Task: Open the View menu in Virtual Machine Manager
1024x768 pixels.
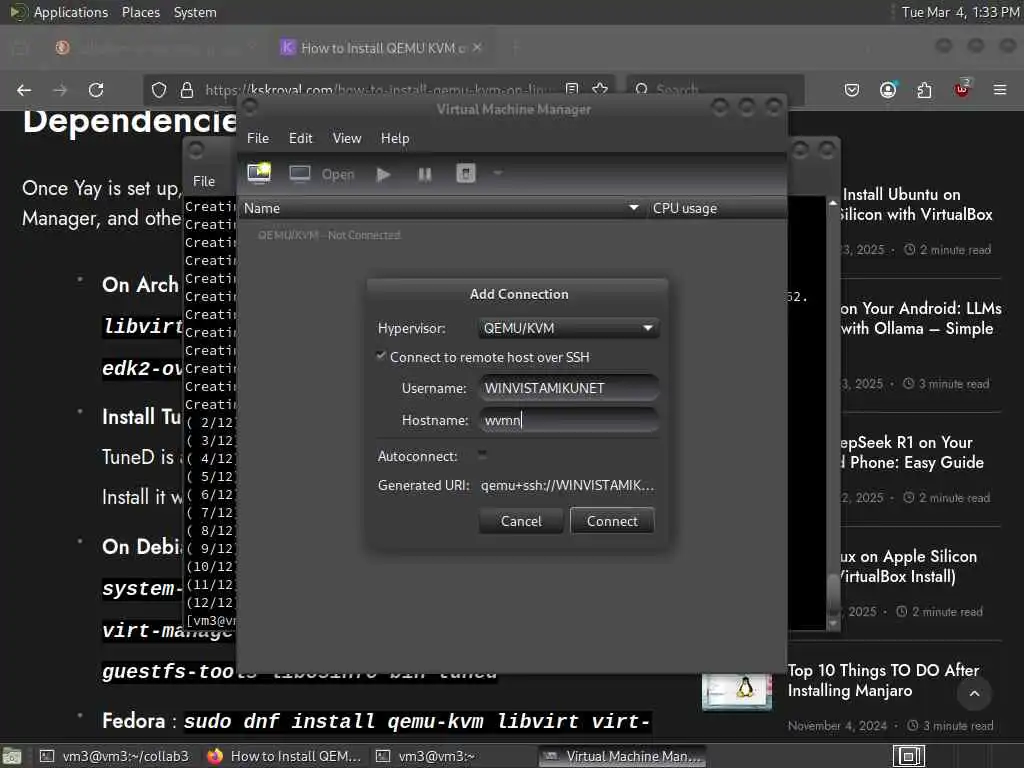Action: click(x=346, y=138)
